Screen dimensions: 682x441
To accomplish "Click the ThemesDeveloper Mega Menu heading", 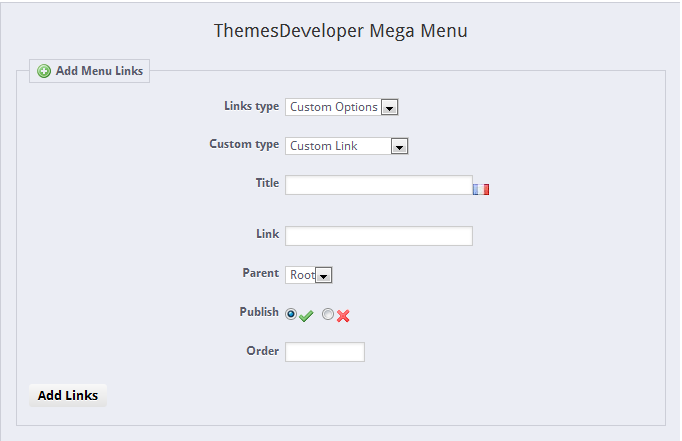I will (x=341, y=31).
